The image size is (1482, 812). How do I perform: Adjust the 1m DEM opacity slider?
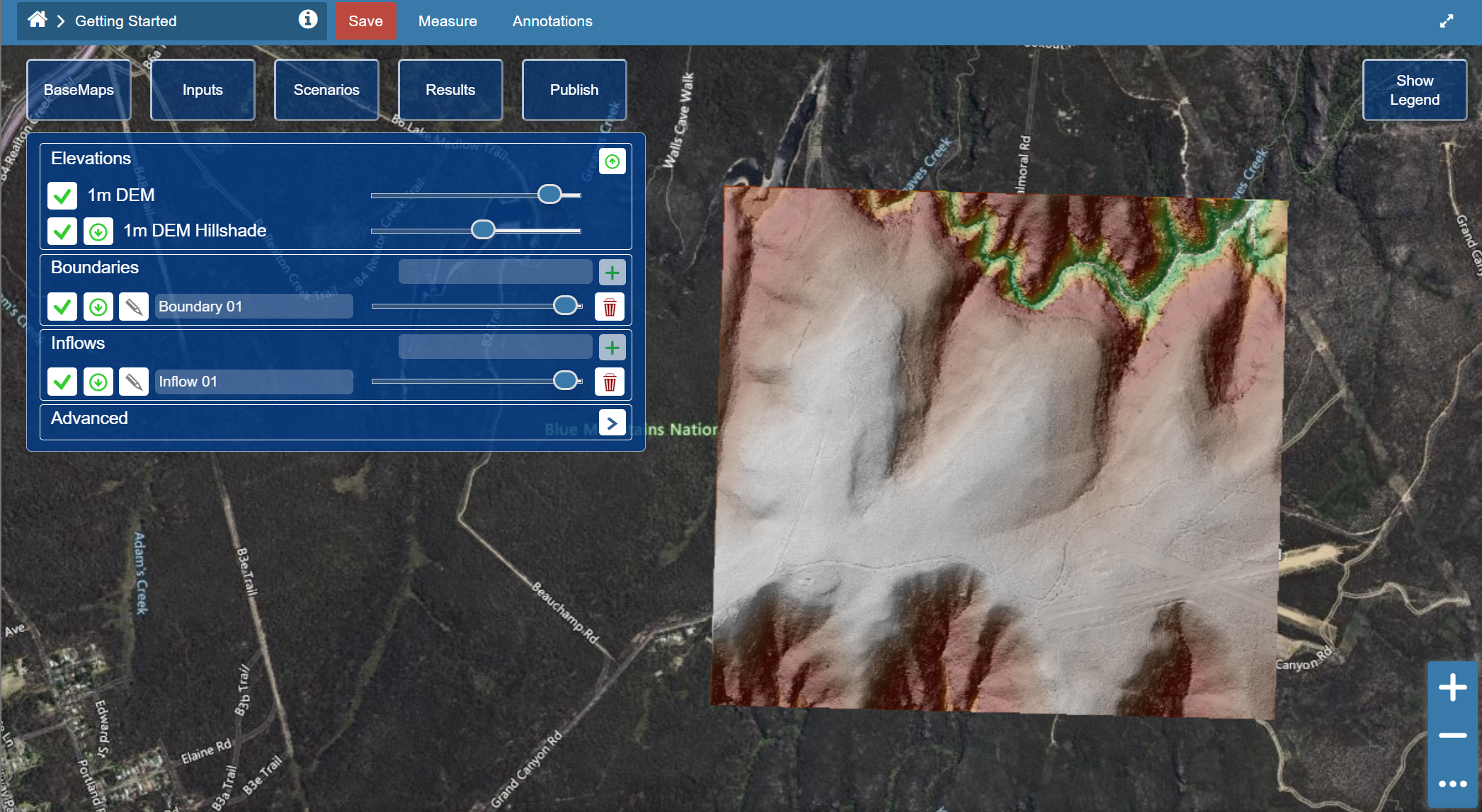tap(549, 195)
